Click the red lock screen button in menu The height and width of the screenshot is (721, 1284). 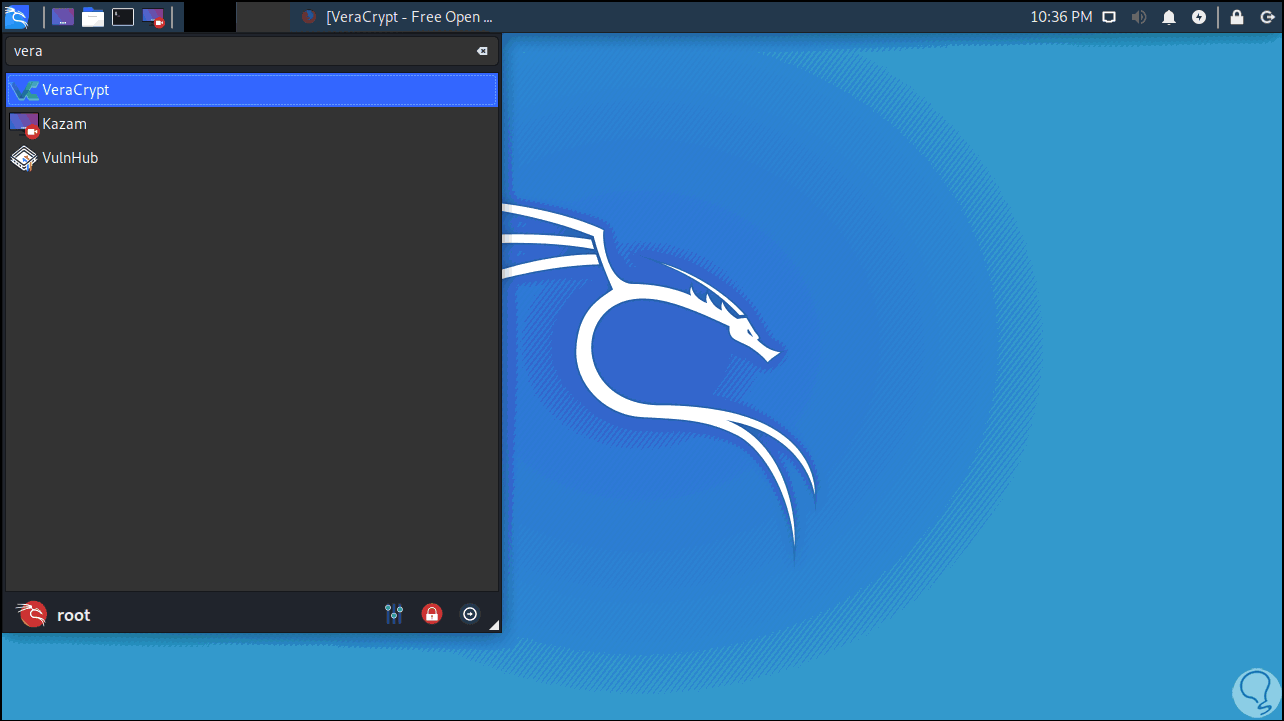point(432,614)
